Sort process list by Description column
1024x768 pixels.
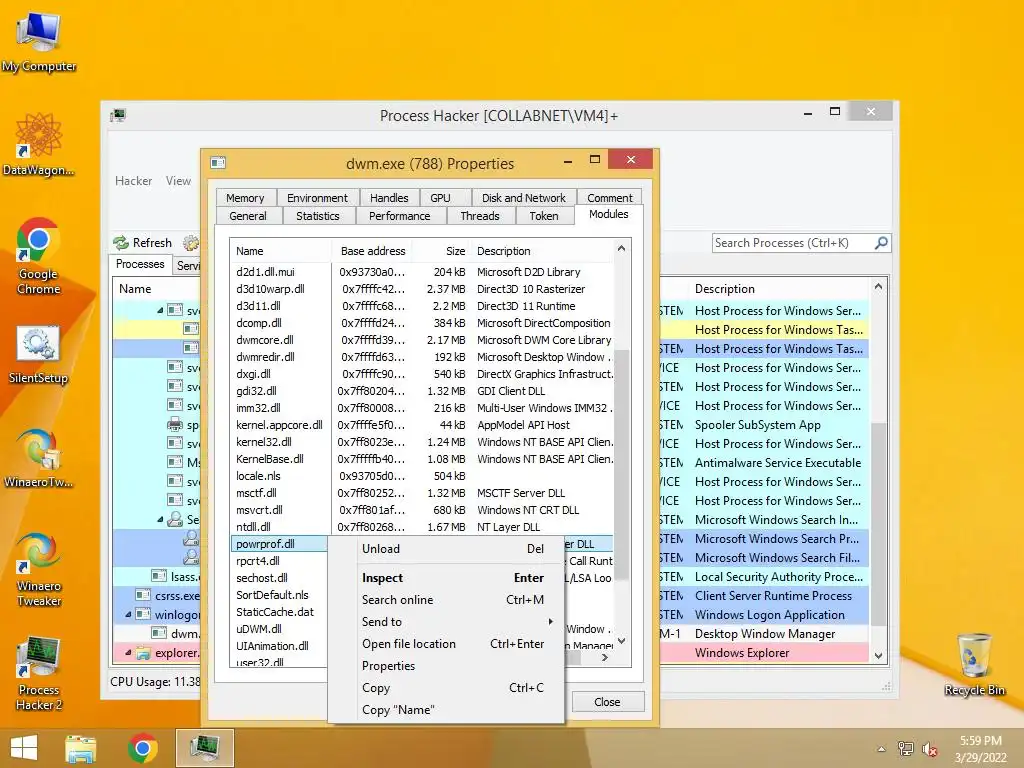[x=777, y=289]
